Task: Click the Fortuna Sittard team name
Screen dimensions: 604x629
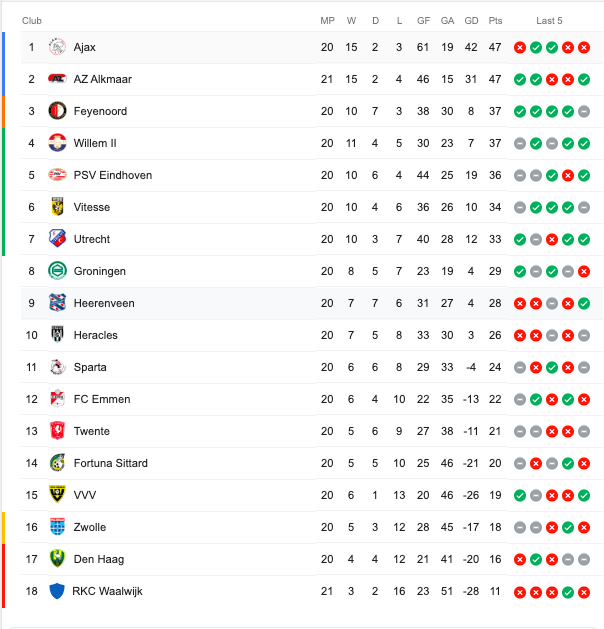Action: pos(111,463)
